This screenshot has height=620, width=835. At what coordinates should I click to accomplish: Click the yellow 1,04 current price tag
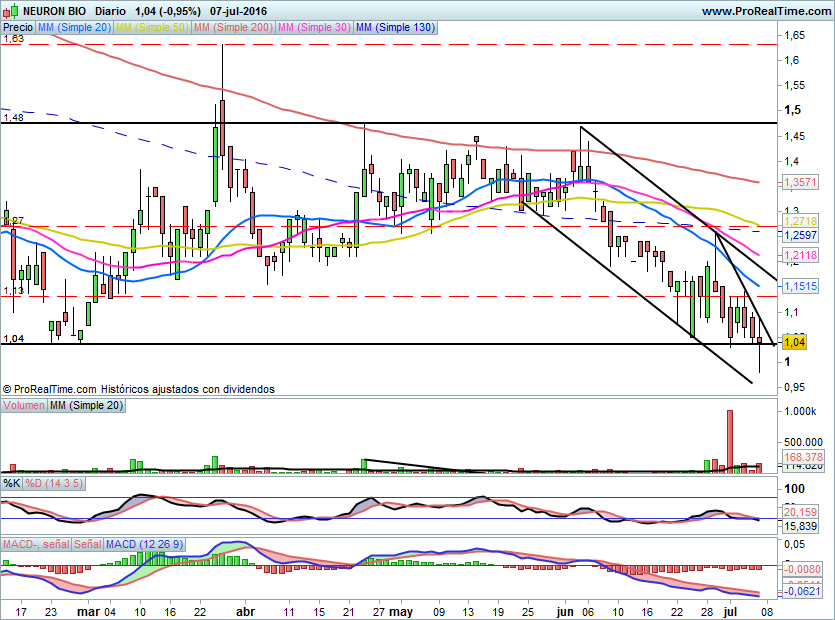pyautogui.click(x=795, y=342)
